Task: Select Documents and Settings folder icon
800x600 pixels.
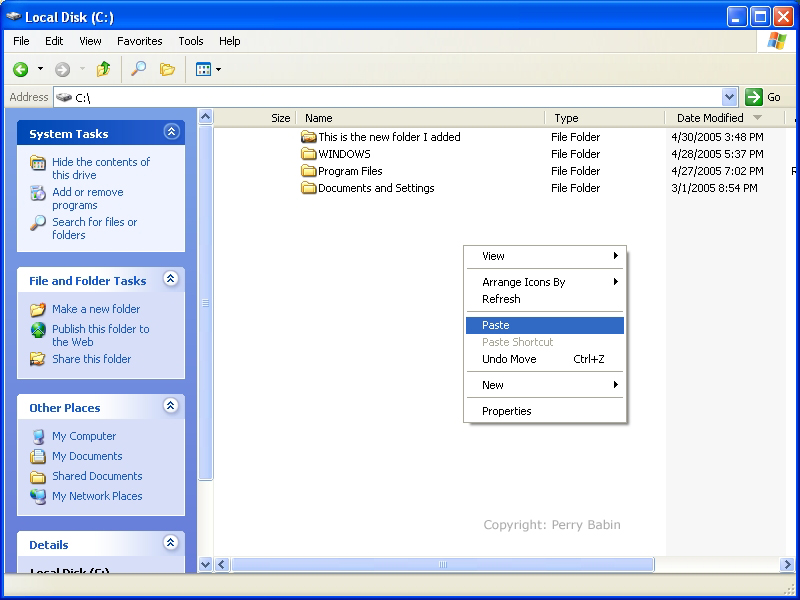Action: (x=309, y=188)
